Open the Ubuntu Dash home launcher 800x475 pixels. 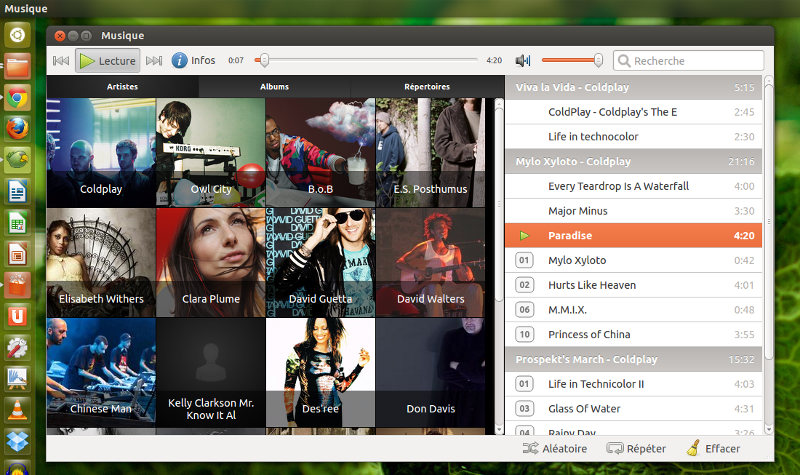point(17,35)
